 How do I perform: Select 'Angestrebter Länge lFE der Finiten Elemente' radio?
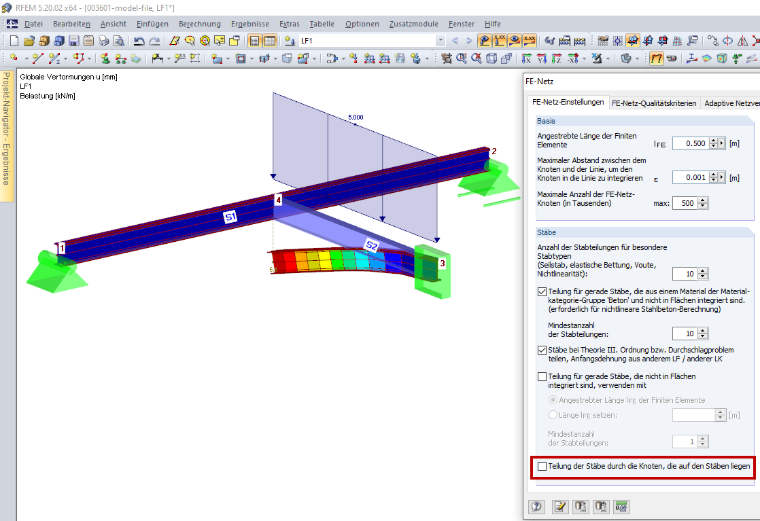pyautogui.click(x=553, y=400)
